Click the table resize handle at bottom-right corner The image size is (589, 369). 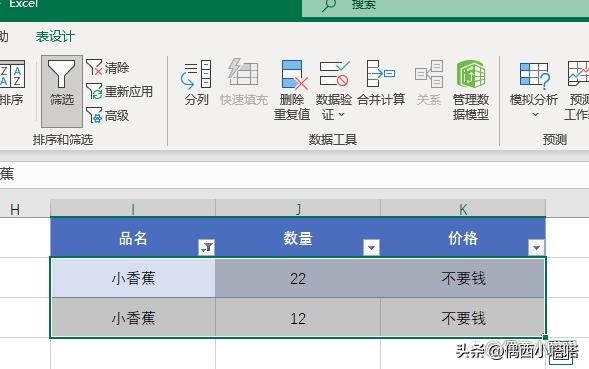click(545, 337)
